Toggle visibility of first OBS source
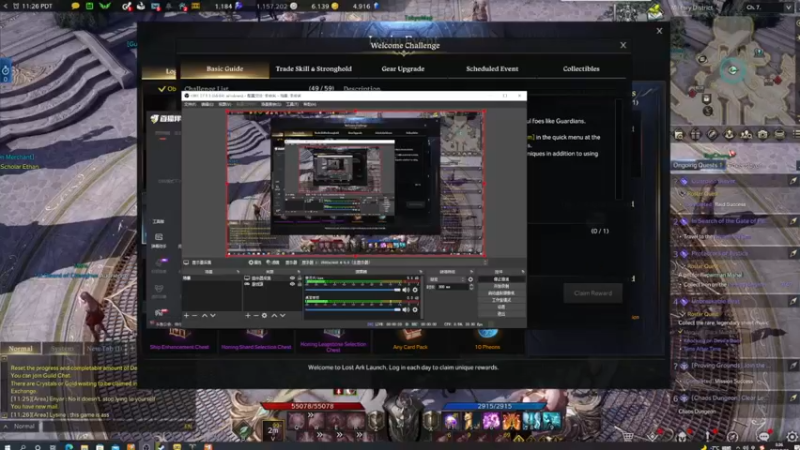Screen dimensions: 800x450 click(x=292, y=279)
